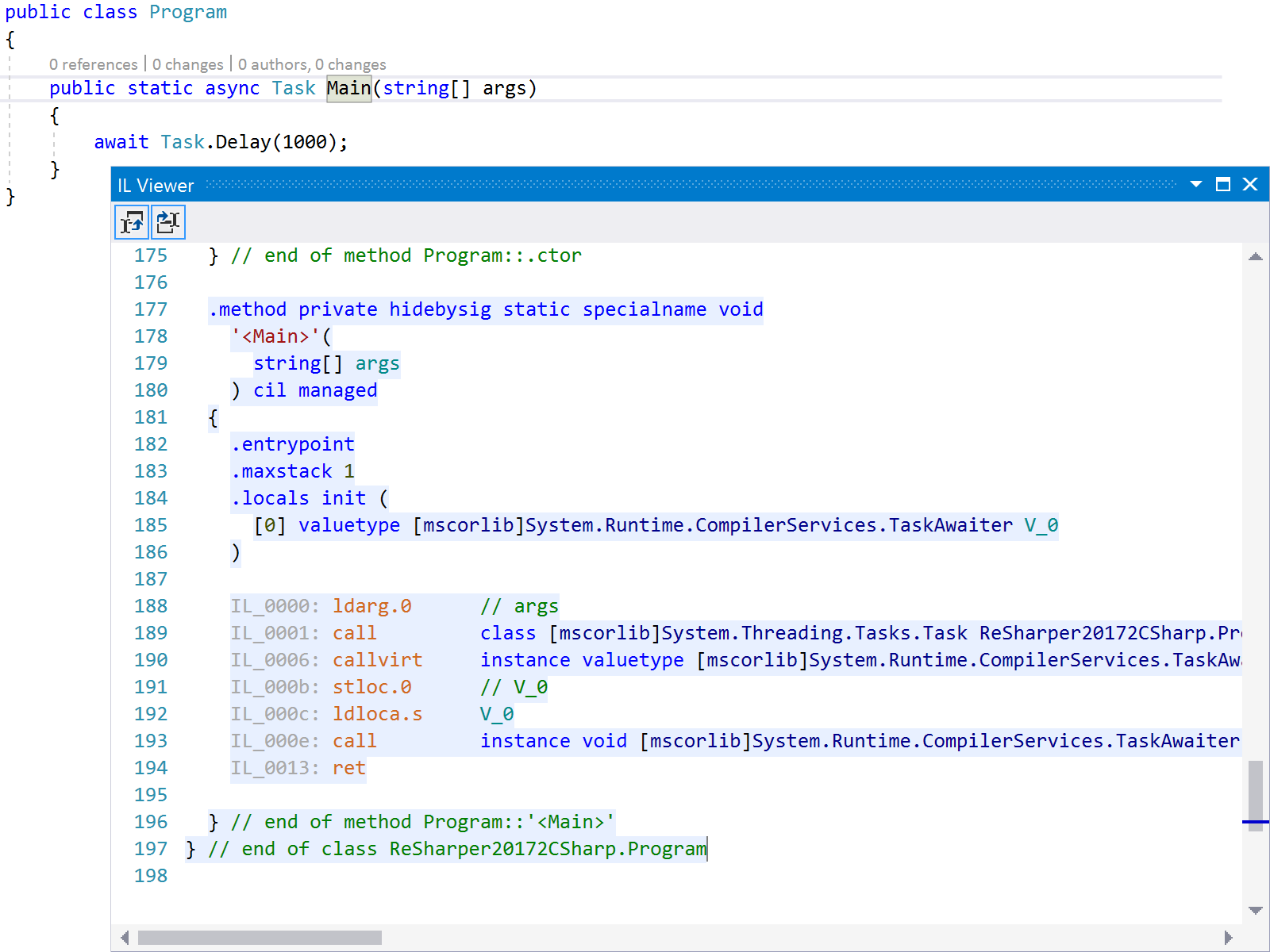The image size is (1270, 952).
Task: Click the IL Viewer vertical scrollbar thumb
Action: point(1256,796)
